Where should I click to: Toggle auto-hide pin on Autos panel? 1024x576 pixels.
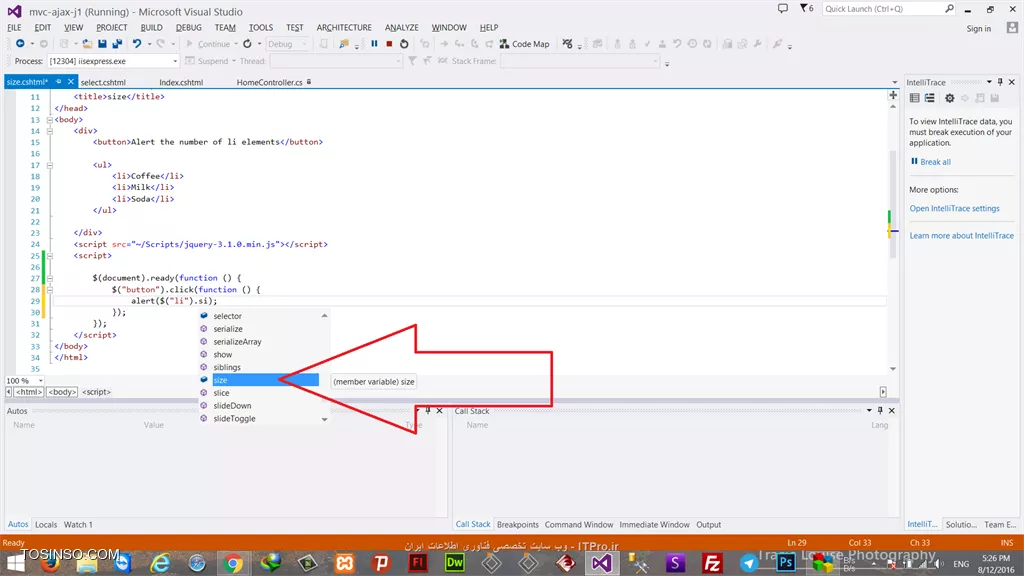pyautogui.click(x=428, y=411)
